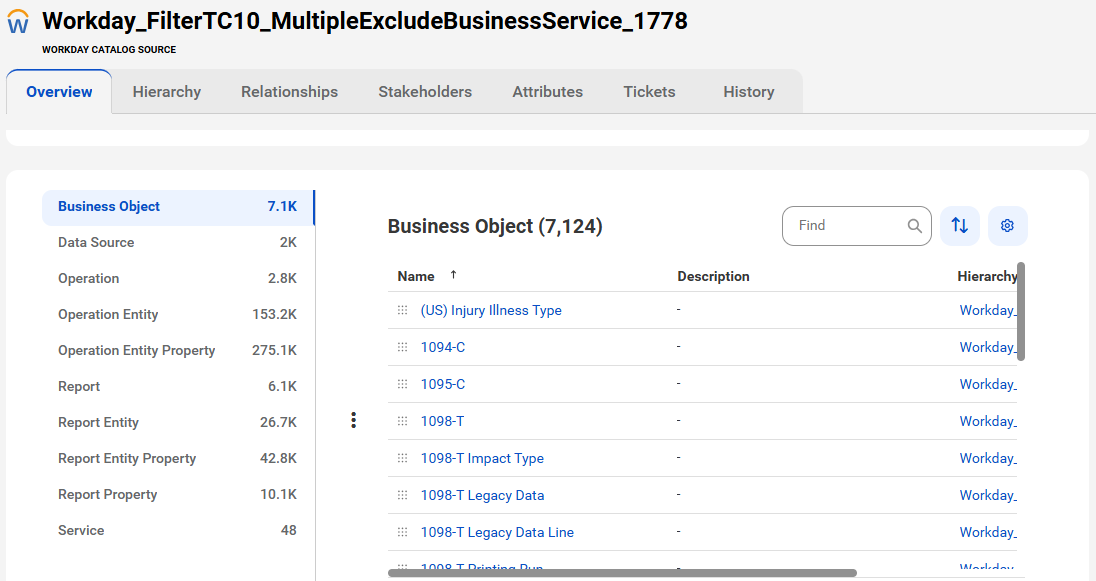This screenshot has height=581, width=1096.
Task: Click the search magnifier icon
Action: [x=914, y=226]
